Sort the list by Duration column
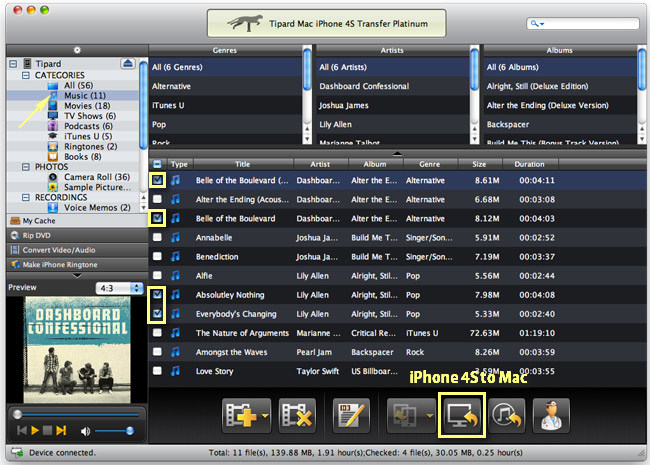Viewport: 650px width, 465px height. tap(530, 164)
